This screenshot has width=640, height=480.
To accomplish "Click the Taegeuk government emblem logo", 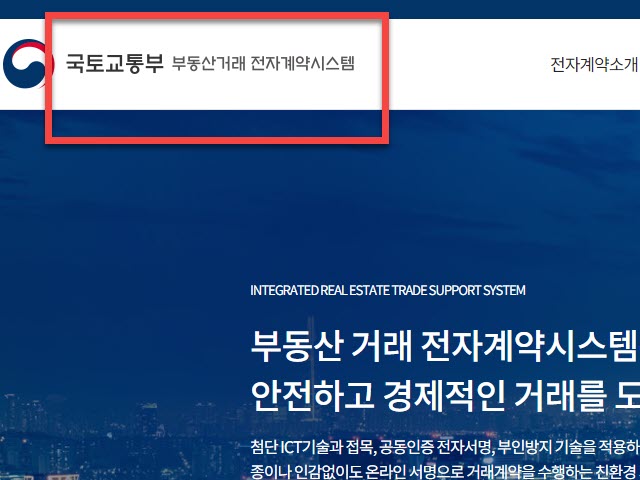I will click(x=28, y=63).
